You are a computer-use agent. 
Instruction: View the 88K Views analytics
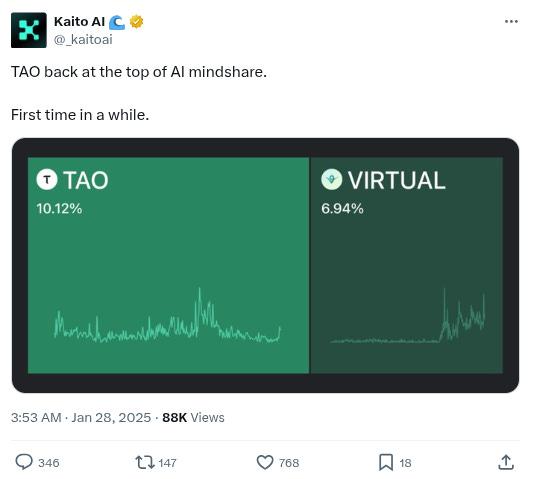pos(193,417)
